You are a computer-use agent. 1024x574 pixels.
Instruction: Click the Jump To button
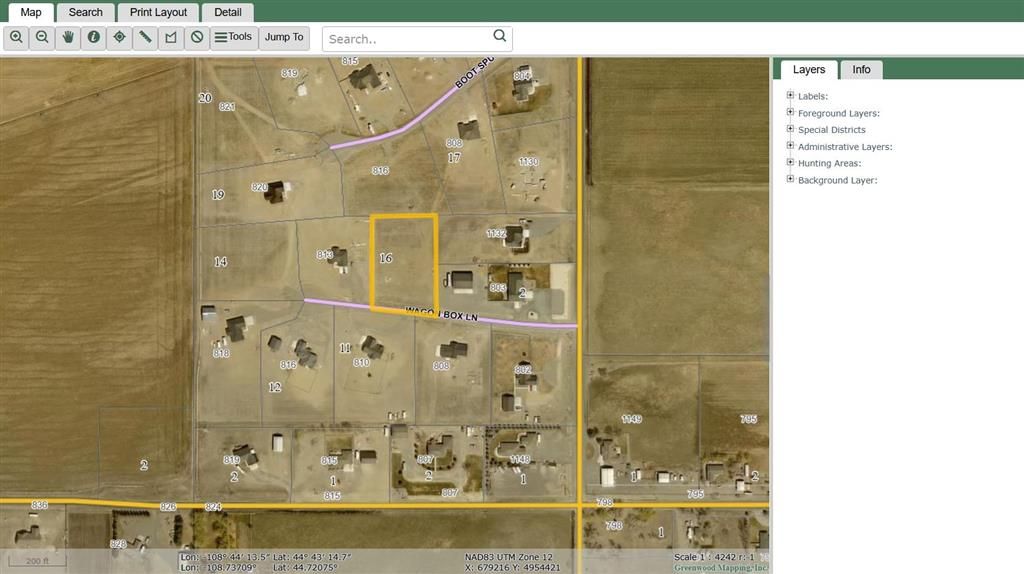coord(284,38)
